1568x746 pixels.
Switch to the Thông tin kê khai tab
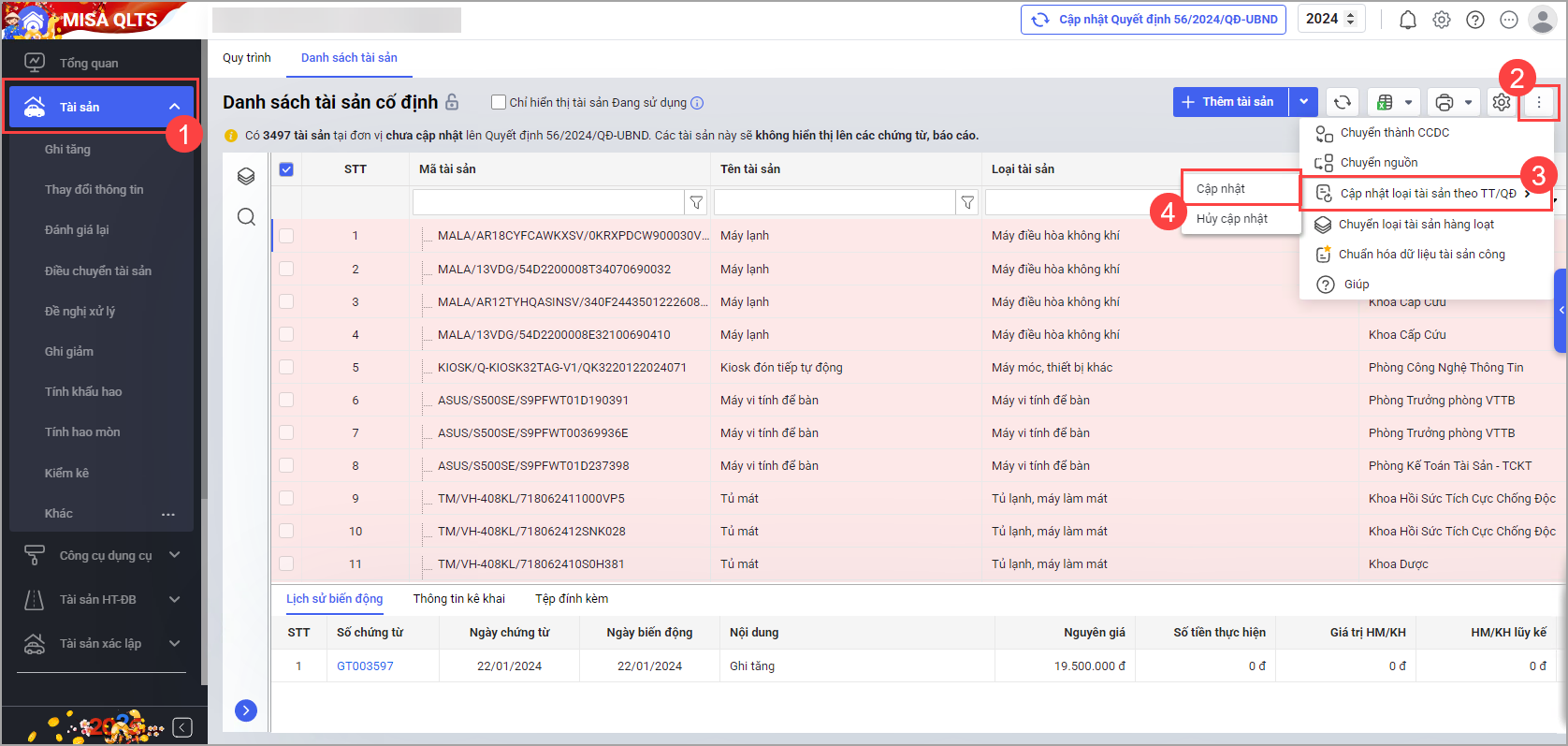(458, 599)
